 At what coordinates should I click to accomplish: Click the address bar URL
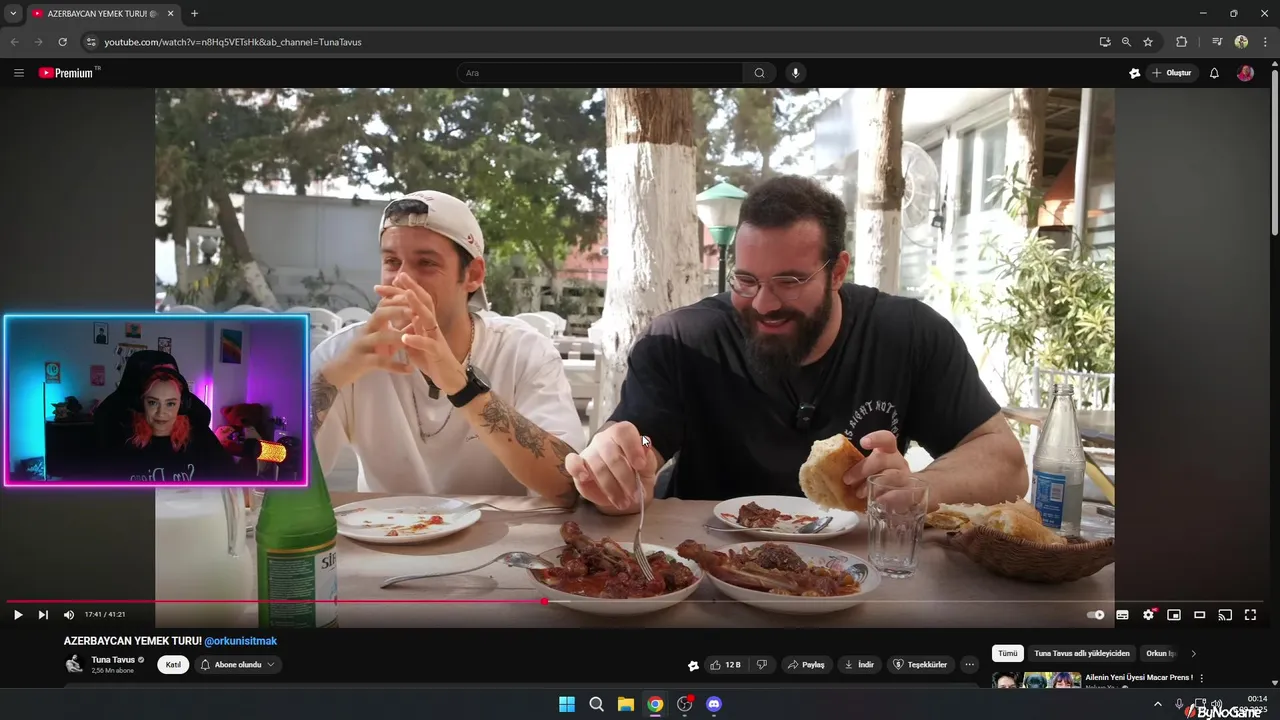point(233,42)
